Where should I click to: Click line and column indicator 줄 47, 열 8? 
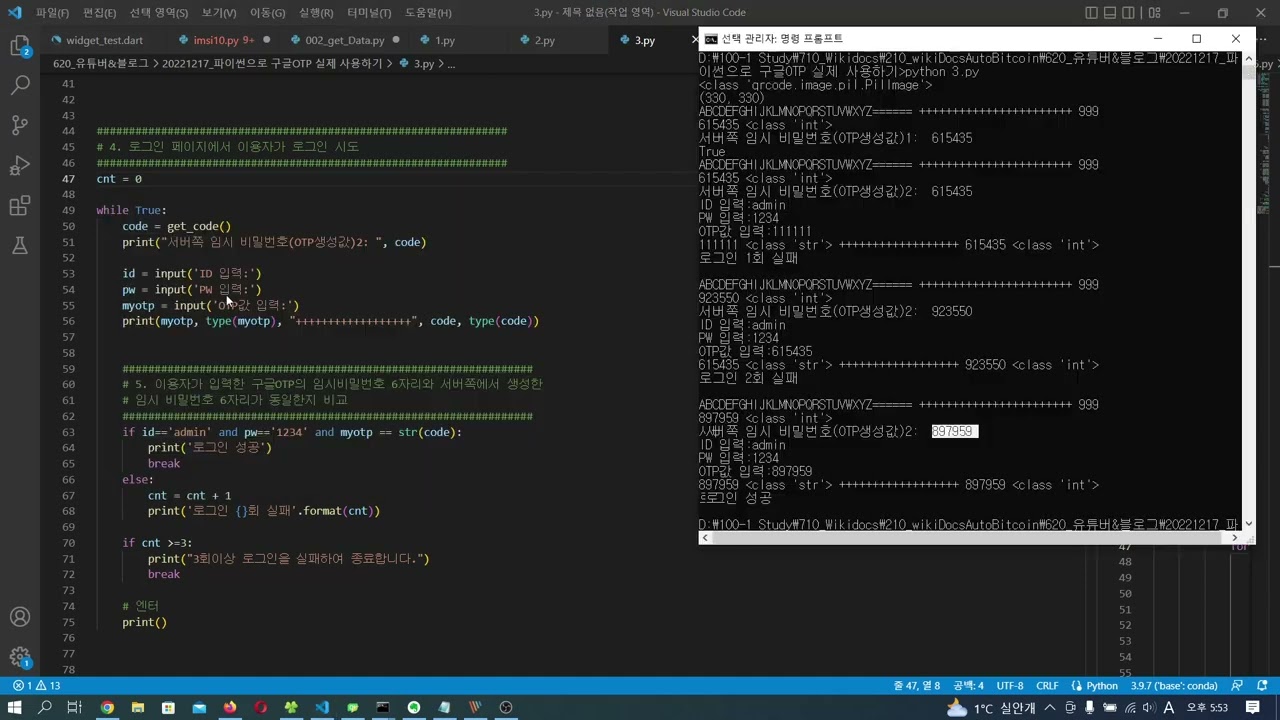pyautogui.click(x=917, y=686)
